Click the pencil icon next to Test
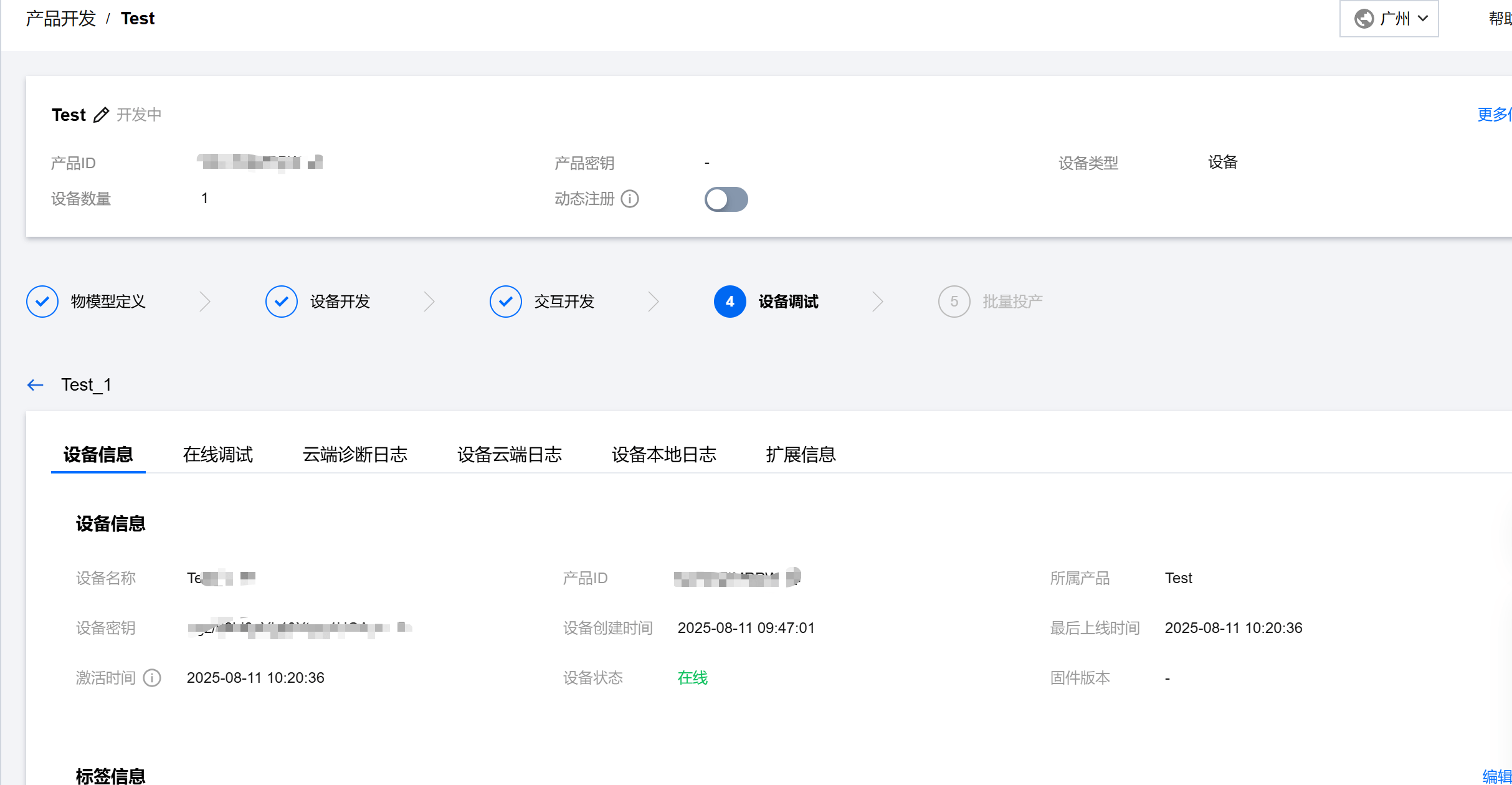The height and width of the screenshot is (785, 1512). coord(101,115)
